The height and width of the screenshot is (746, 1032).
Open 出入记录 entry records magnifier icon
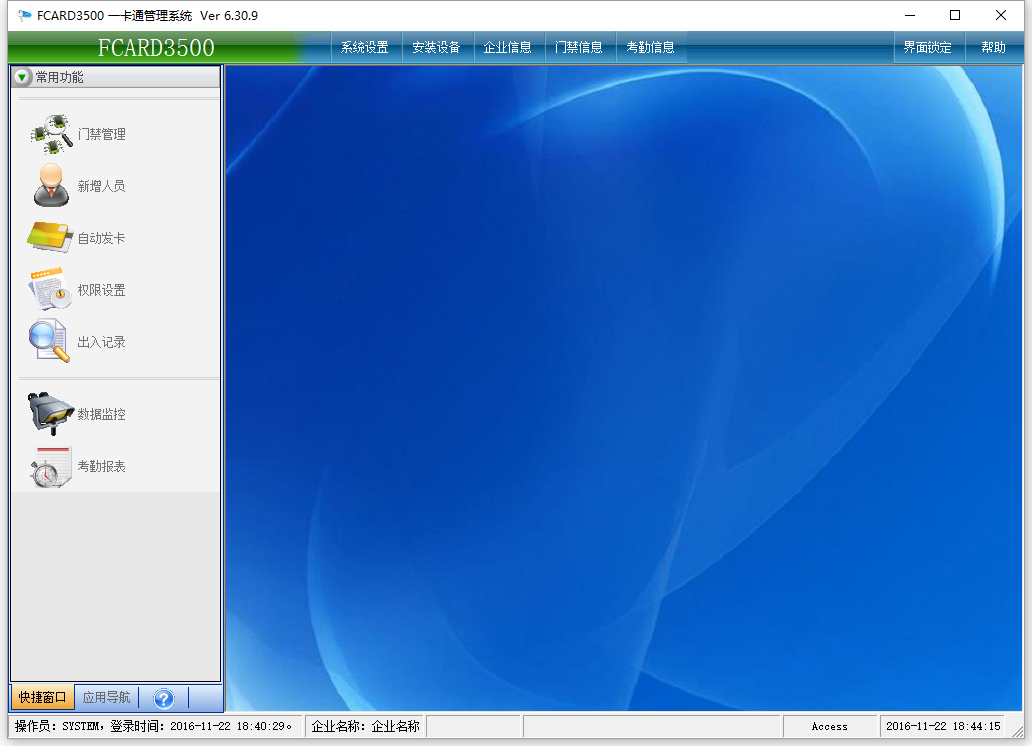click(50, 342)
